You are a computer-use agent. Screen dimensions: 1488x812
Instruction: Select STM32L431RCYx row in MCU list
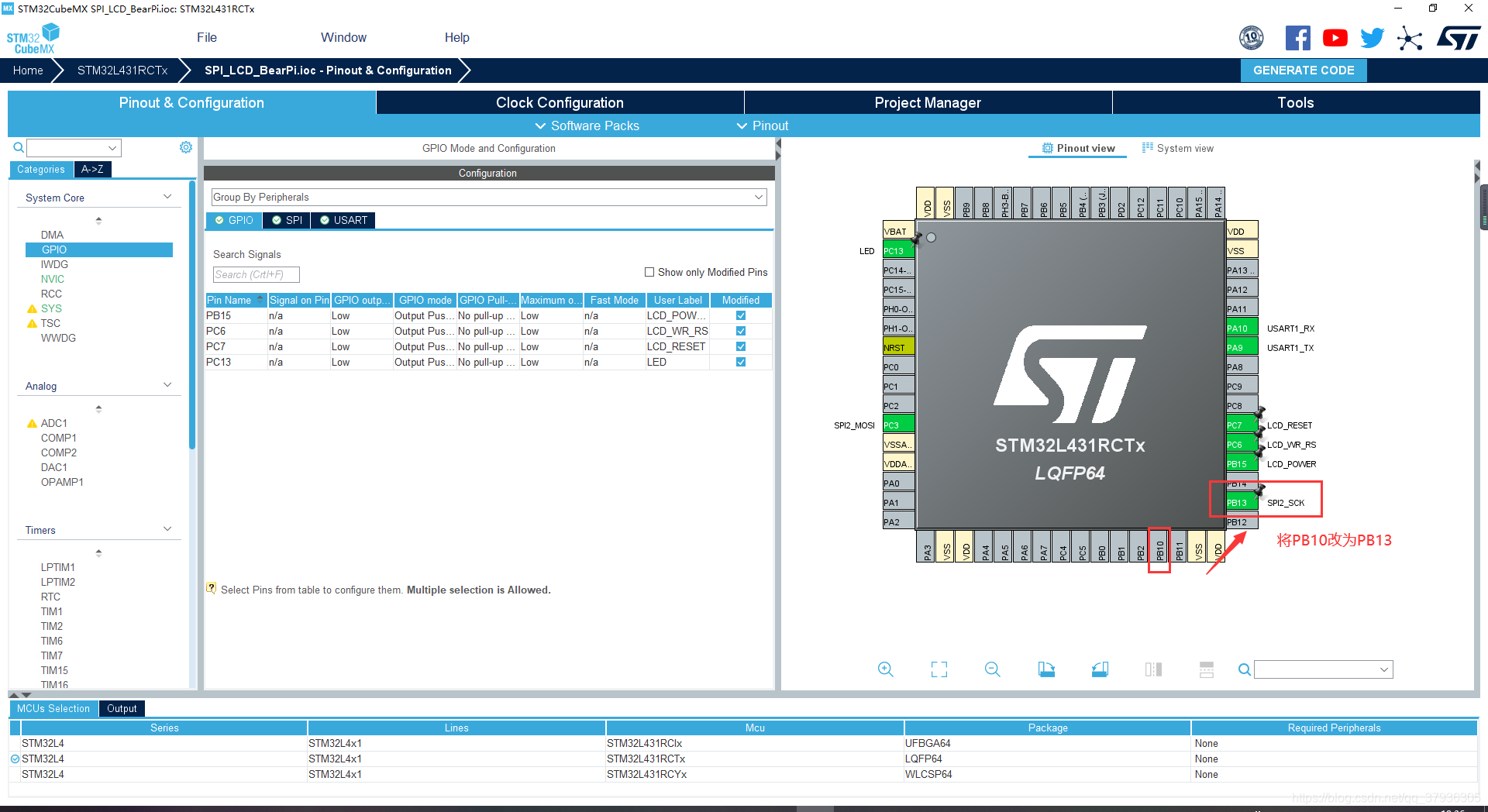point(742,774)
